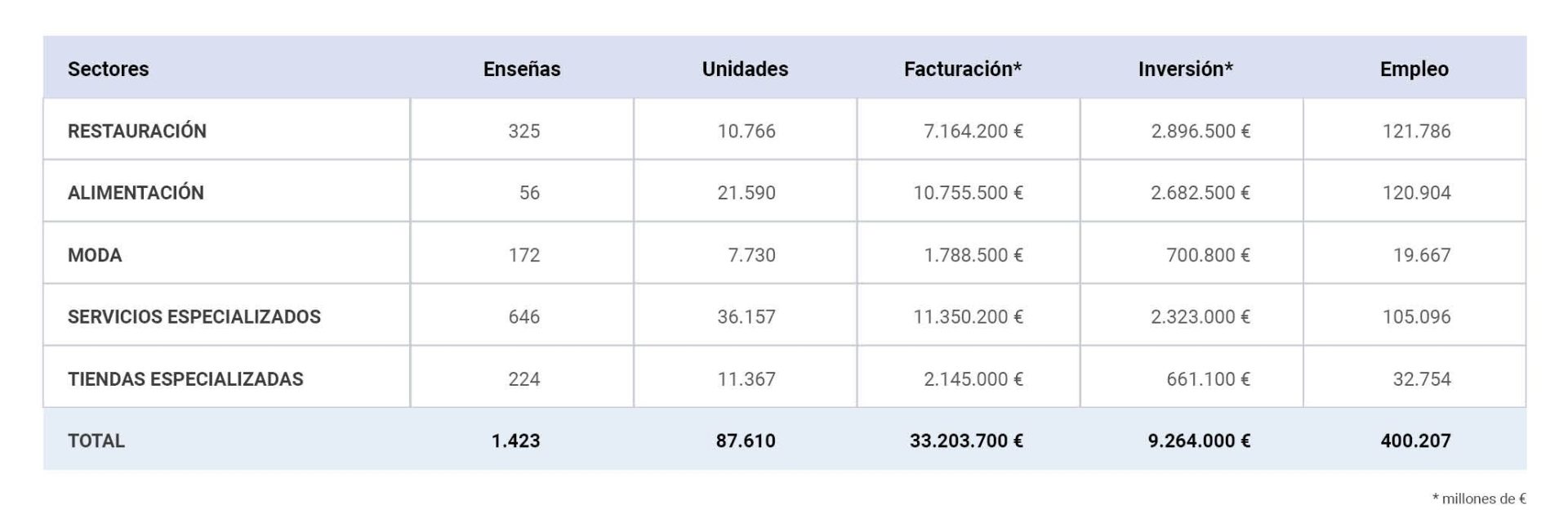Click the TOTAL row label
1568x528 pixels.
[x=96, y=441]
